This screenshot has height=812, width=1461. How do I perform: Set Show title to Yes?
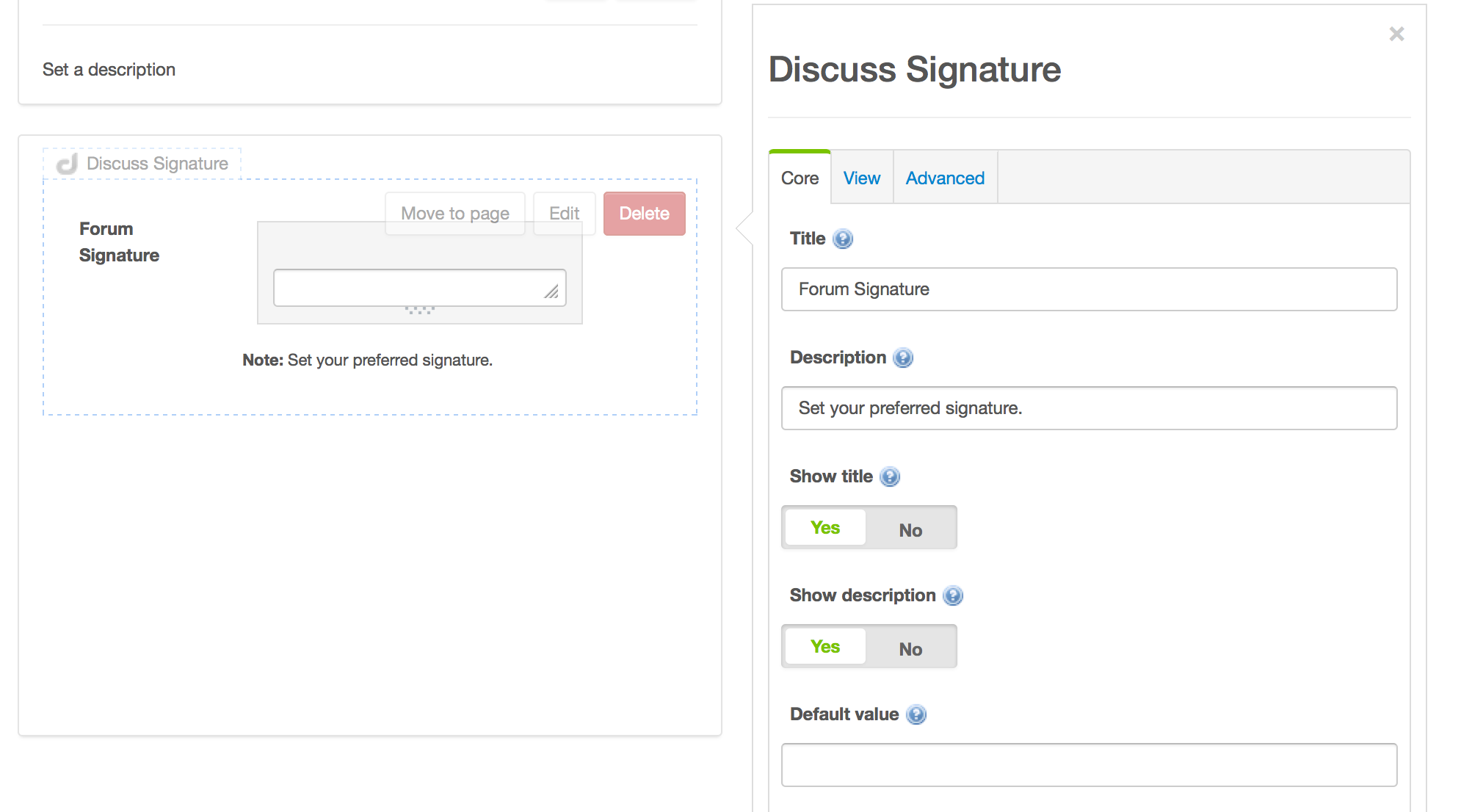(825, 528)
